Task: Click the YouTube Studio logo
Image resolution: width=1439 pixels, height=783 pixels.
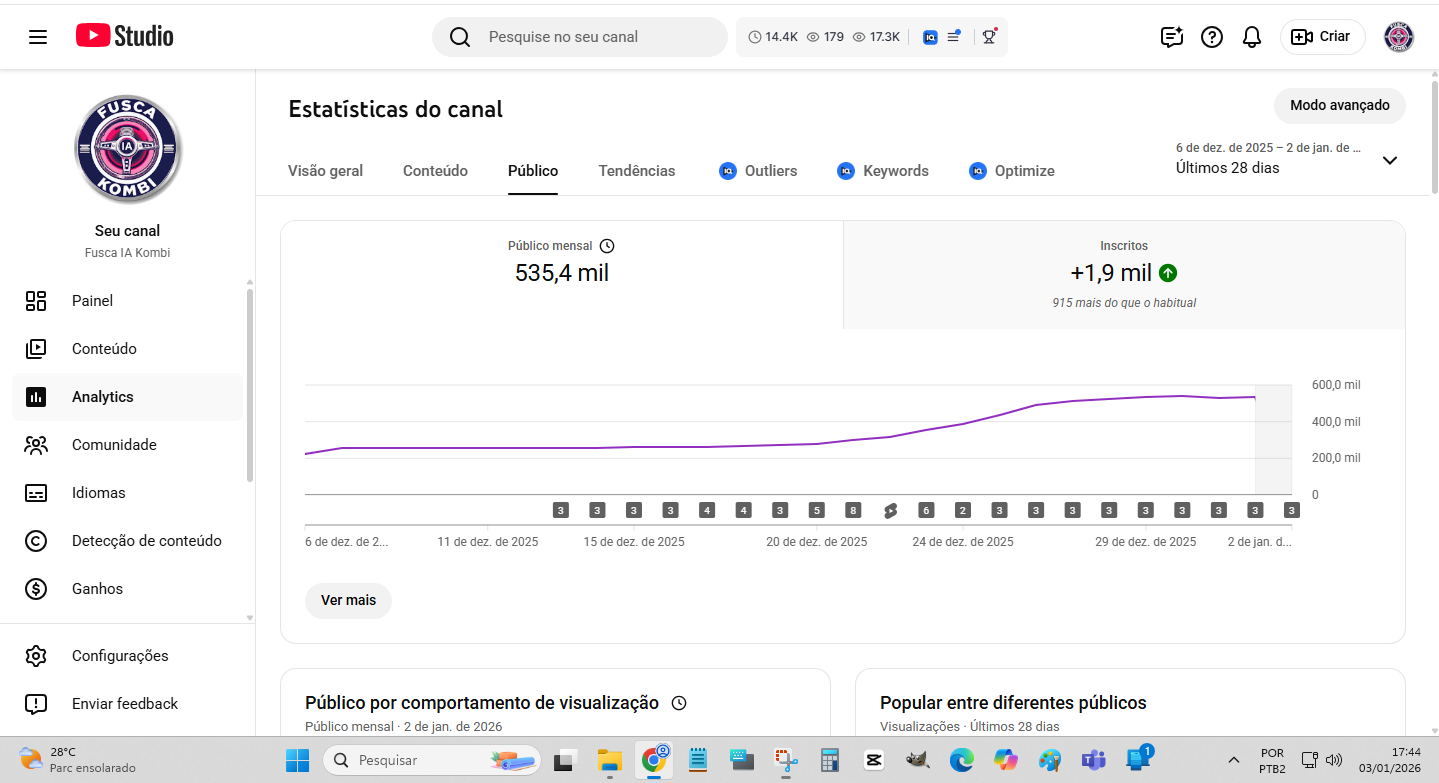Action: (x=125, y=37)
